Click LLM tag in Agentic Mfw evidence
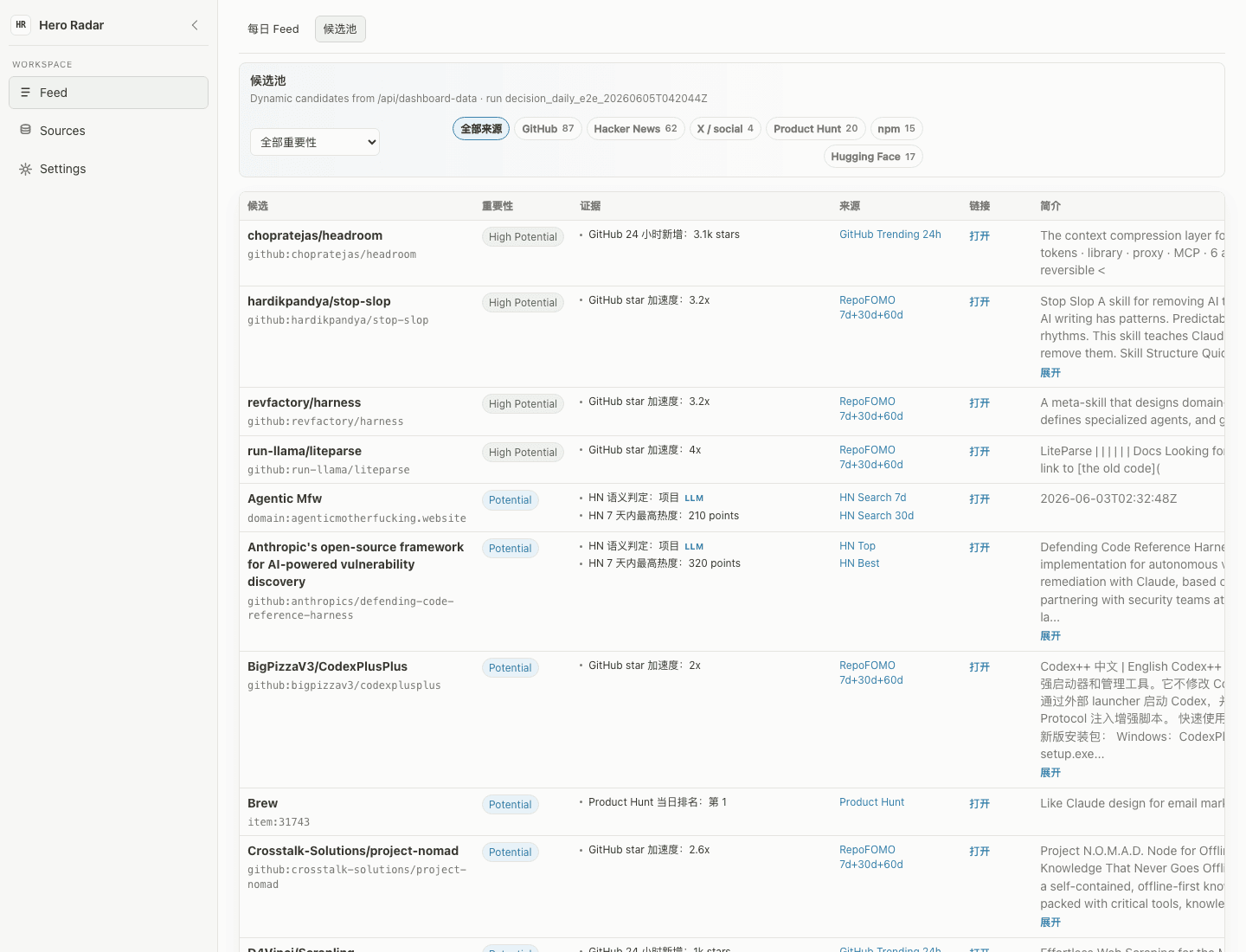 (x=694, y=498)
